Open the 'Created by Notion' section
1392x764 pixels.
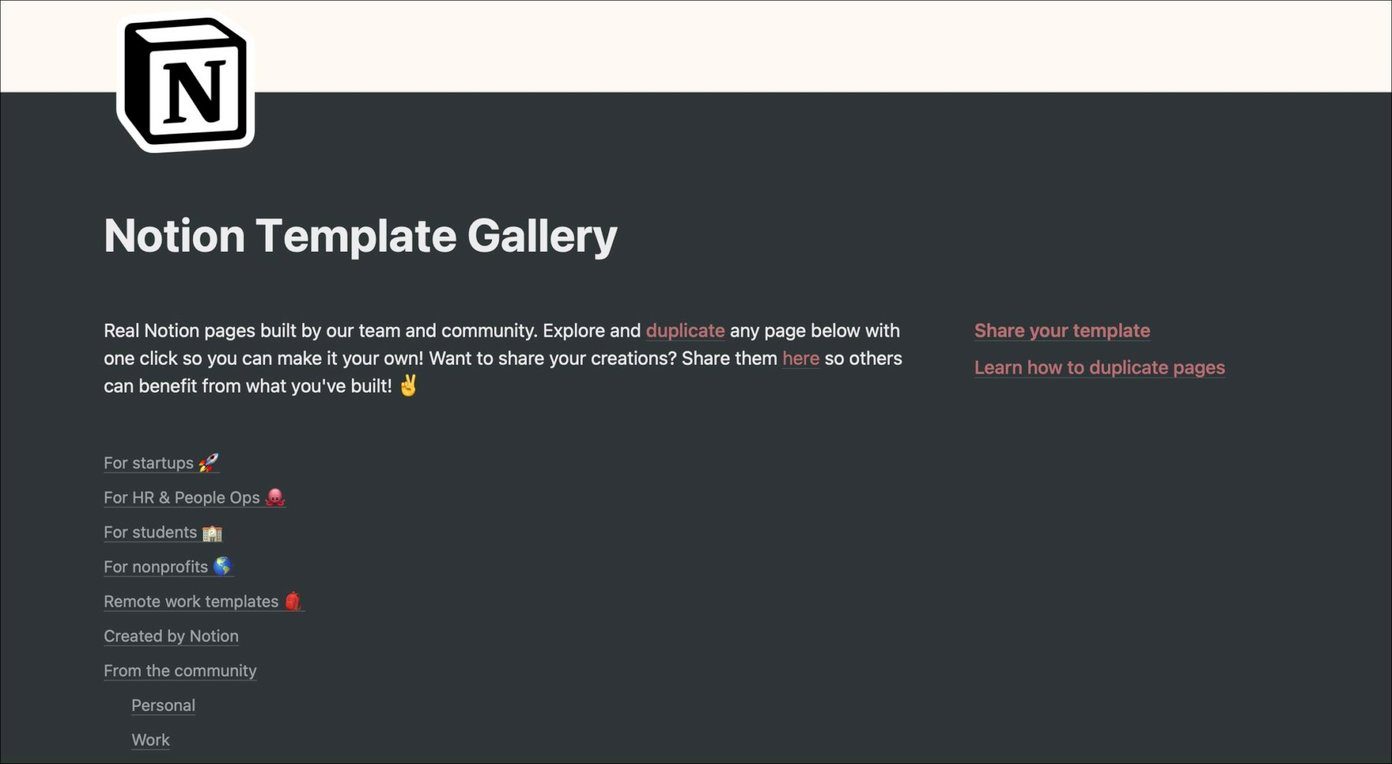coord(171,637)
